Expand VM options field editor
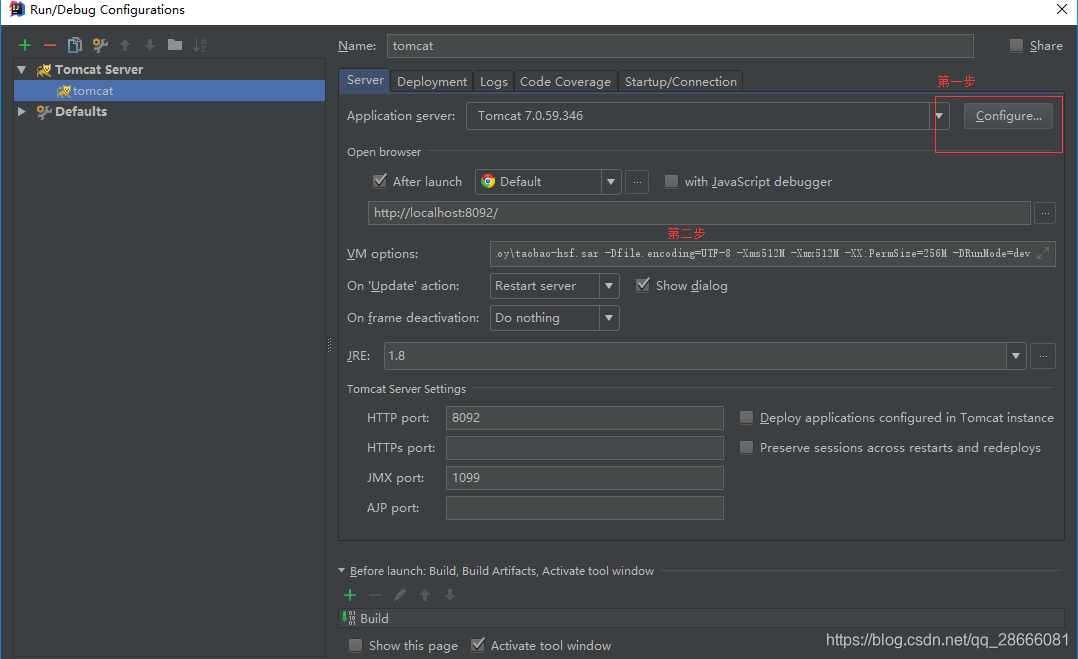 click(1043, 253)
